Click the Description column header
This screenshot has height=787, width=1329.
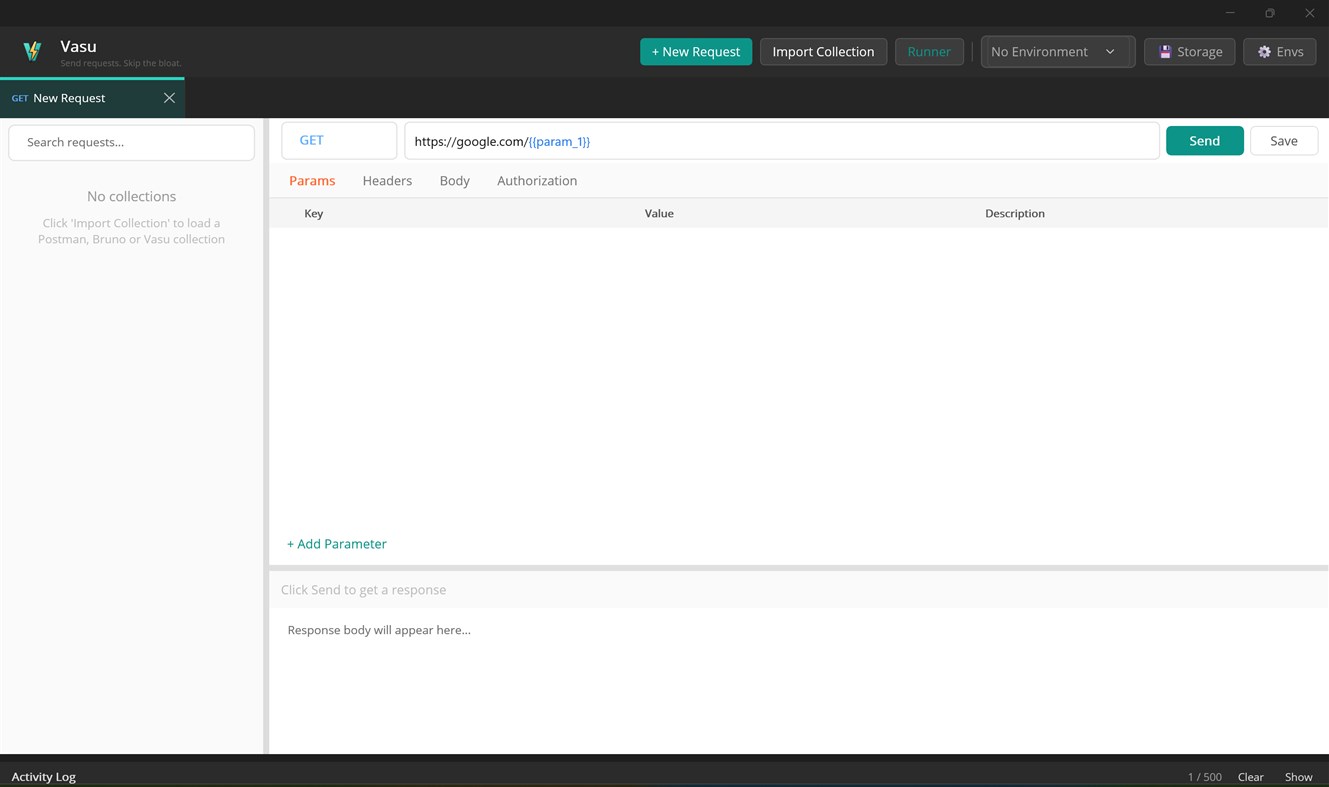1015,213
